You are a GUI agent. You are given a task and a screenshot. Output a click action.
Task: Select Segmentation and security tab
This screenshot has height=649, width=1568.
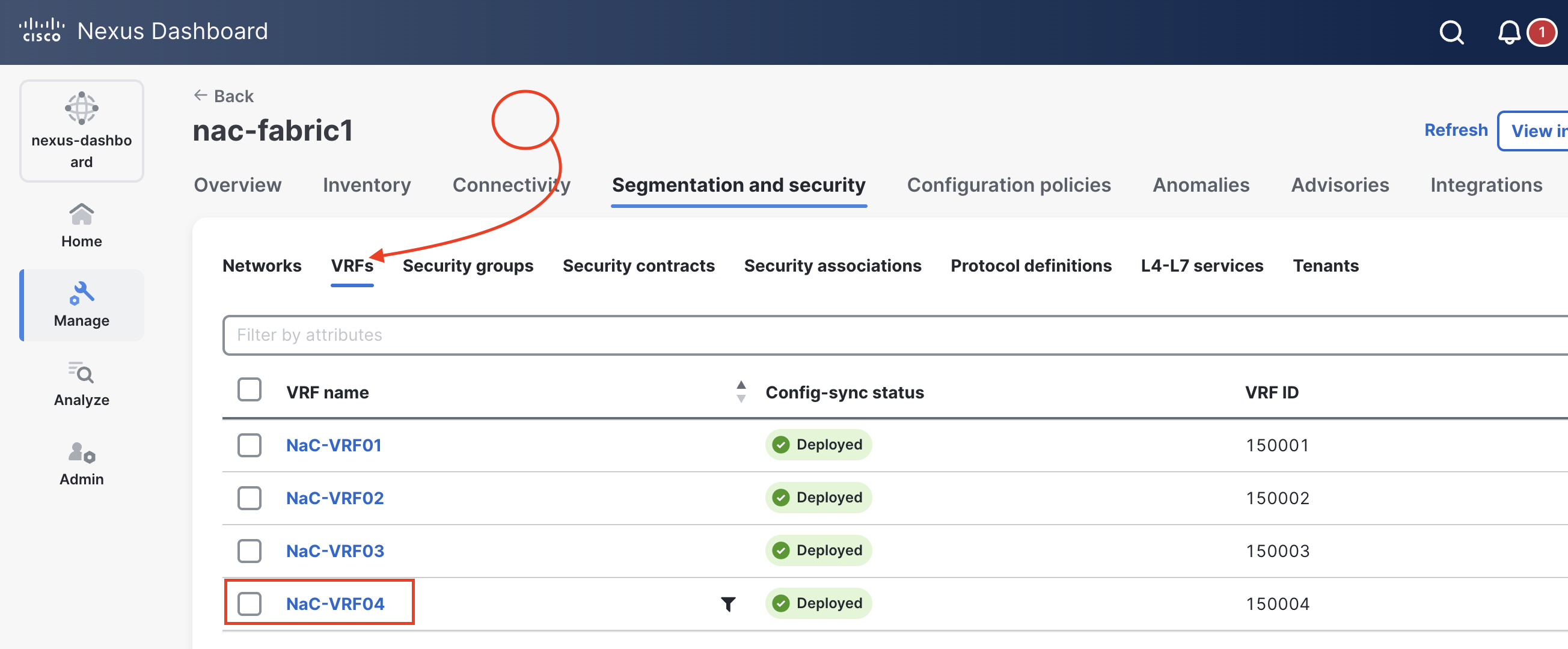[x=738, y=185]
